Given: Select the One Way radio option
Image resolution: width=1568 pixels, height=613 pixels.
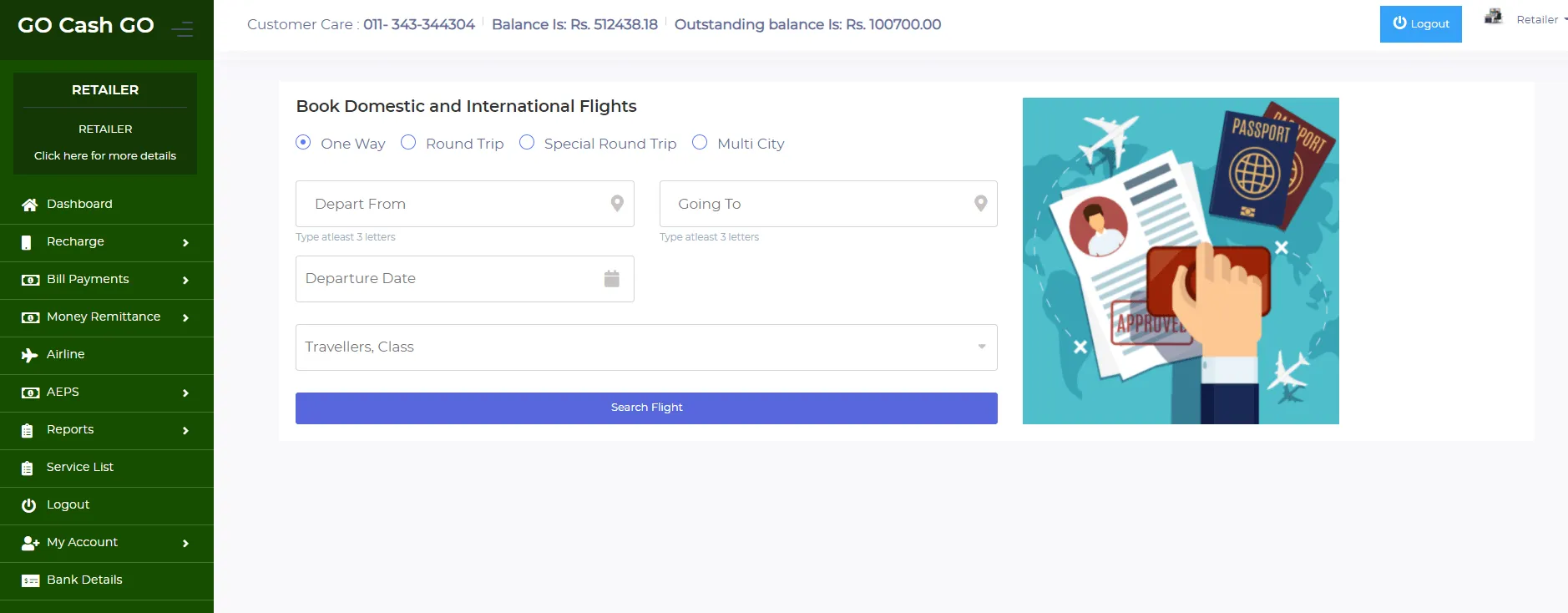Looking at the screenshot, I should [x=304, y=143].
